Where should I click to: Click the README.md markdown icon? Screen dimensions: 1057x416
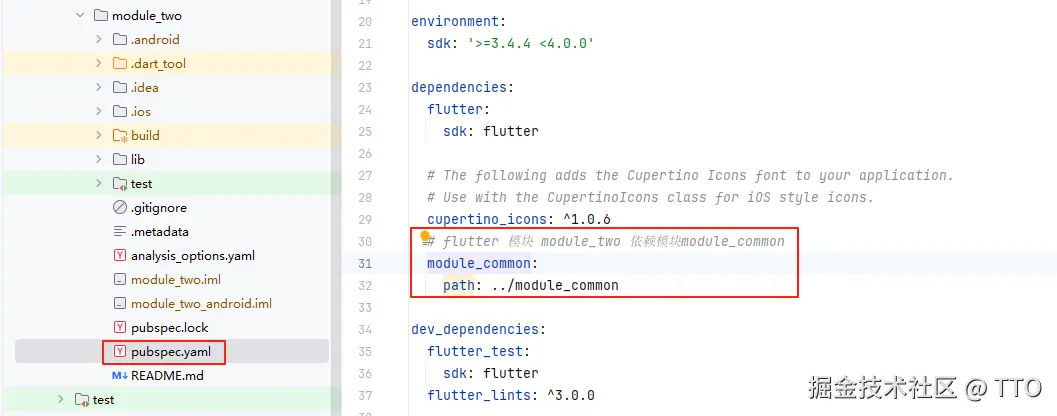[120, 376]
